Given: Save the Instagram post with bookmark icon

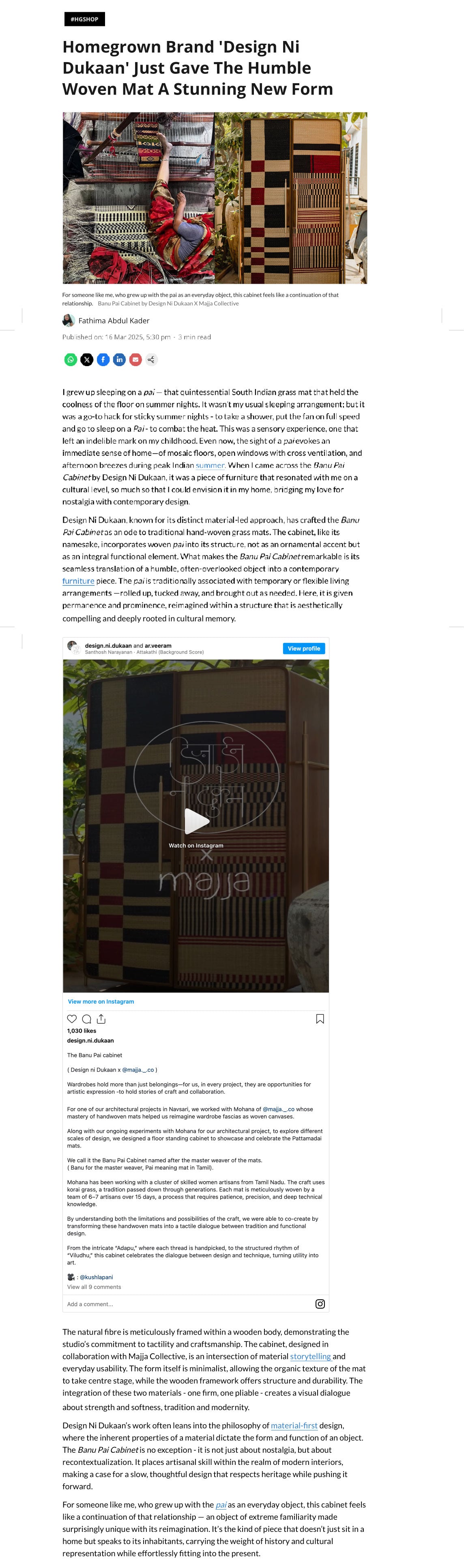Looking at the screenshot, I should click(x=320, y=1019).
